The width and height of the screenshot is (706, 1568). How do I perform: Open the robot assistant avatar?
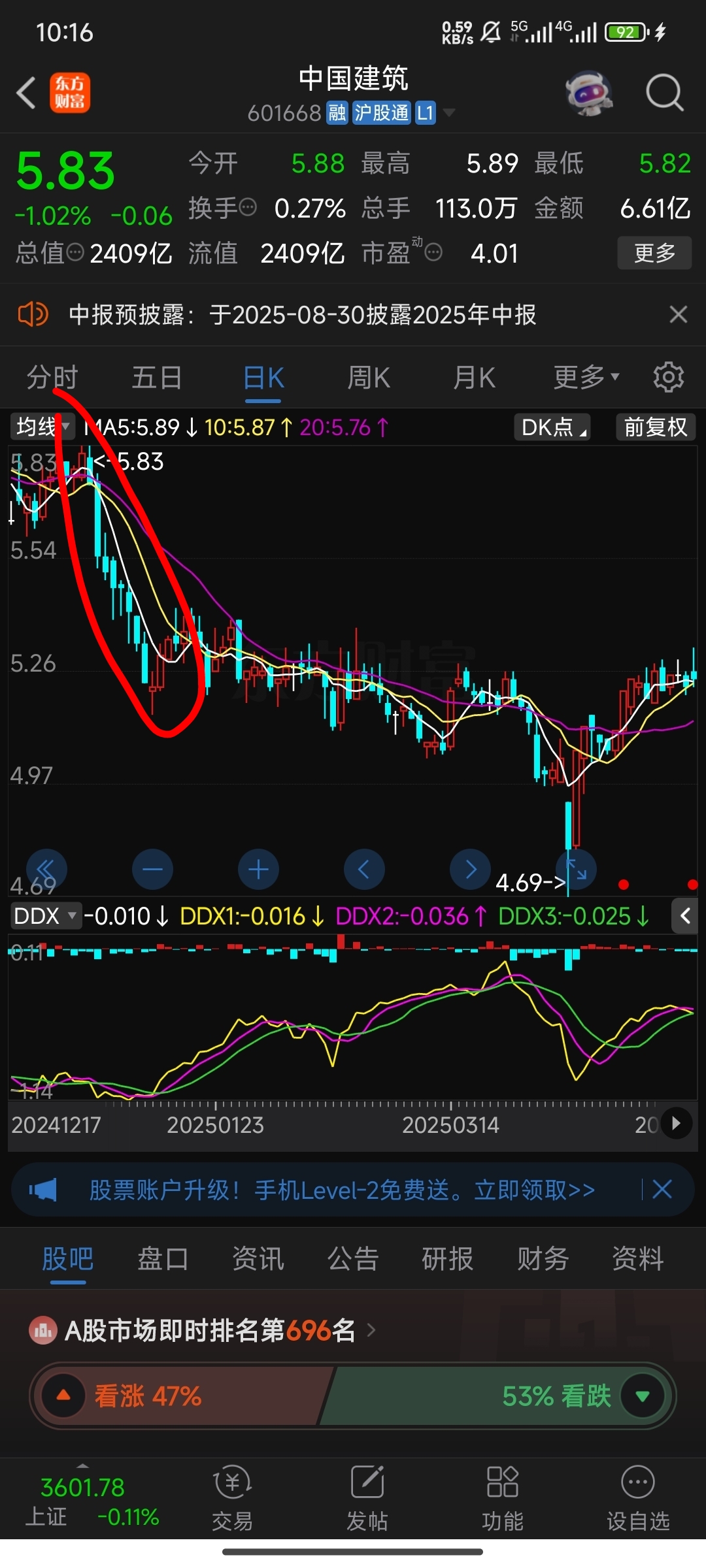(589, 93)
